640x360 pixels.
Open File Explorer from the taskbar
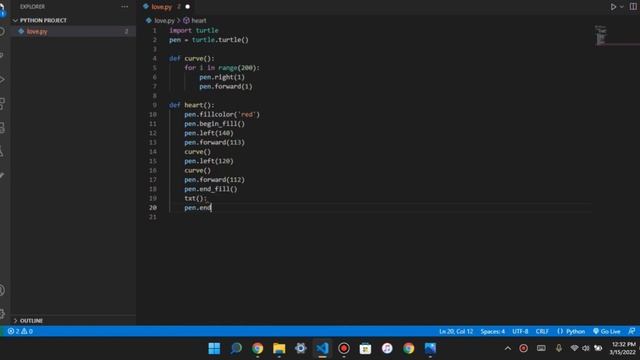click(279, 348)
